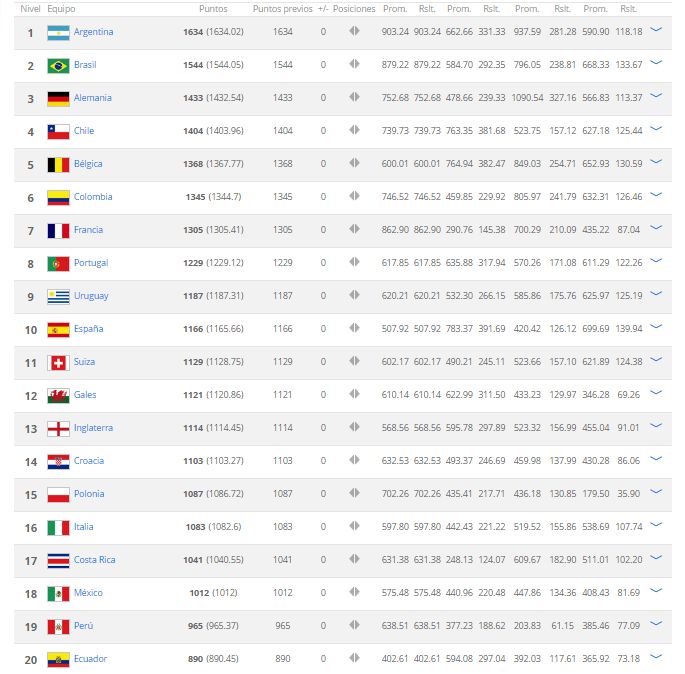Viewport: 685px width, 674px height.
Task: Expand the España row details chevron
Action: click(x=656, y=327)
